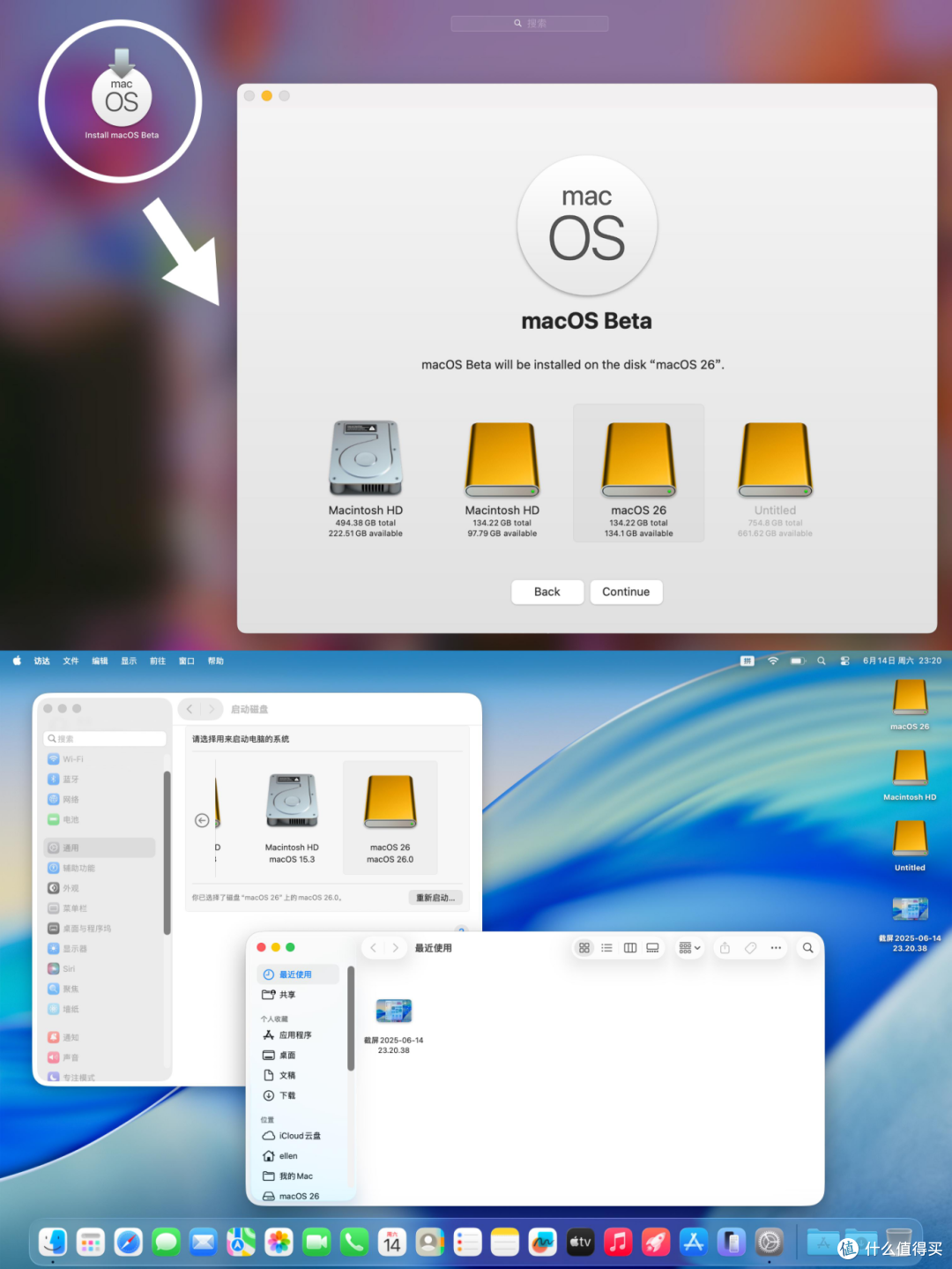
Task: Switch Finder to icon view
Action: [x=584, y=948]
